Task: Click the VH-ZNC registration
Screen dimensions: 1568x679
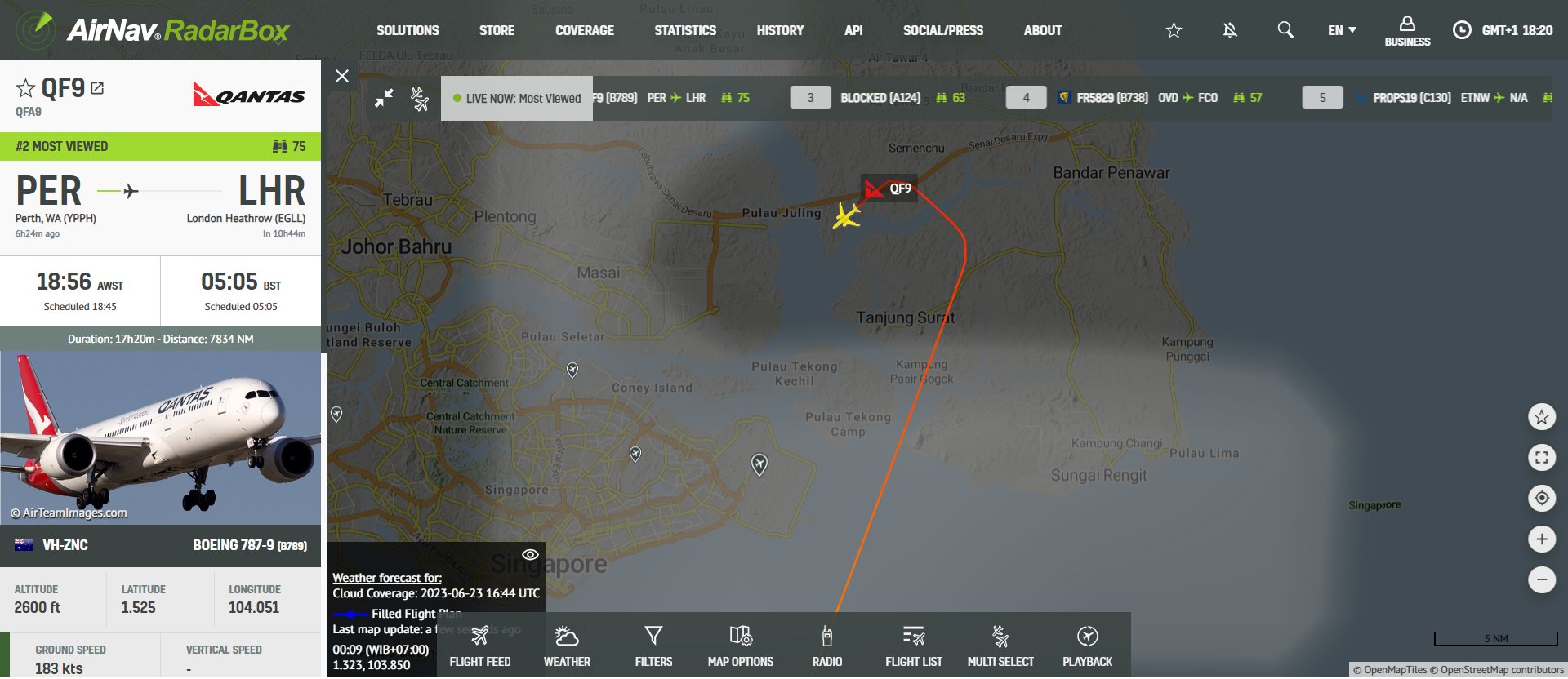Action: tap(65, 545)
